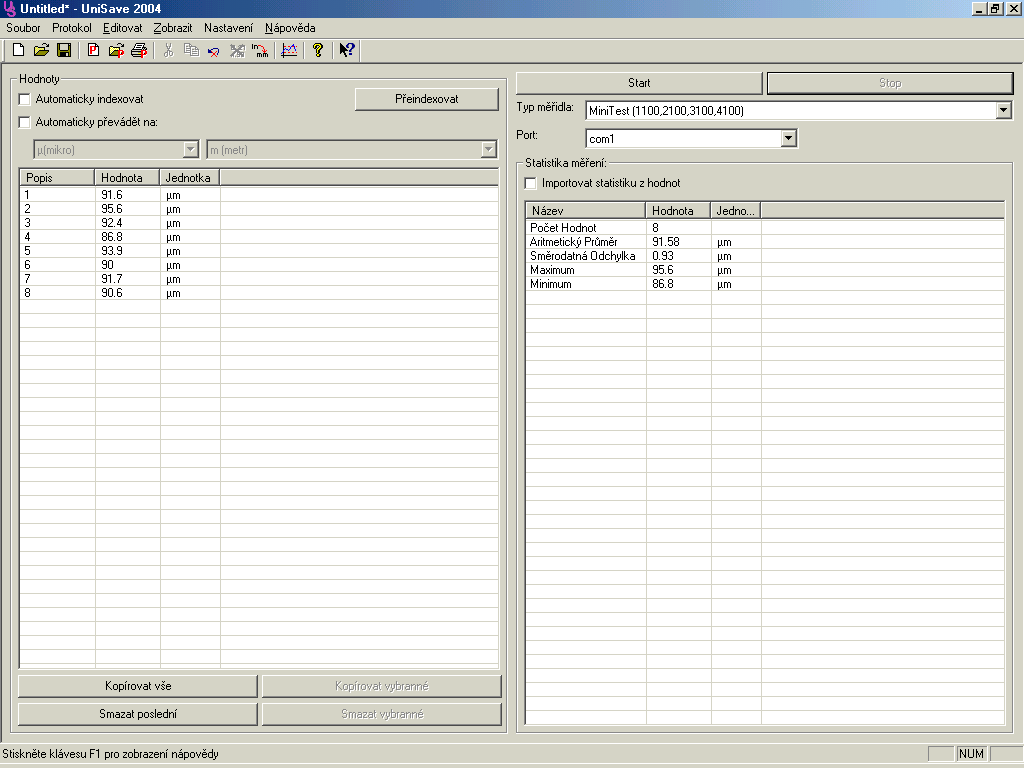Click the new protocol icon (page with red P)
The height and width of the screenshot is (768, 1024).
pos(93,50)
